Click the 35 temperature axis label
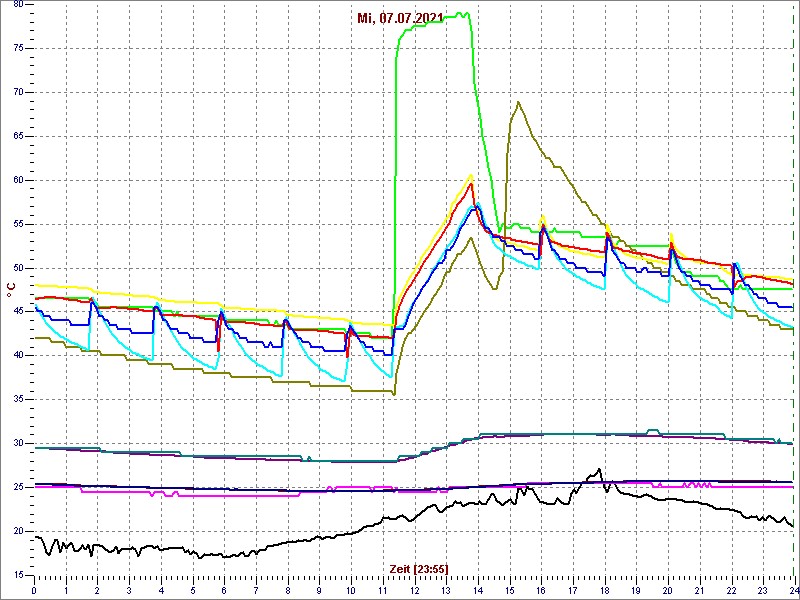This screenshot has width=800, height=600. click(18, 399)
